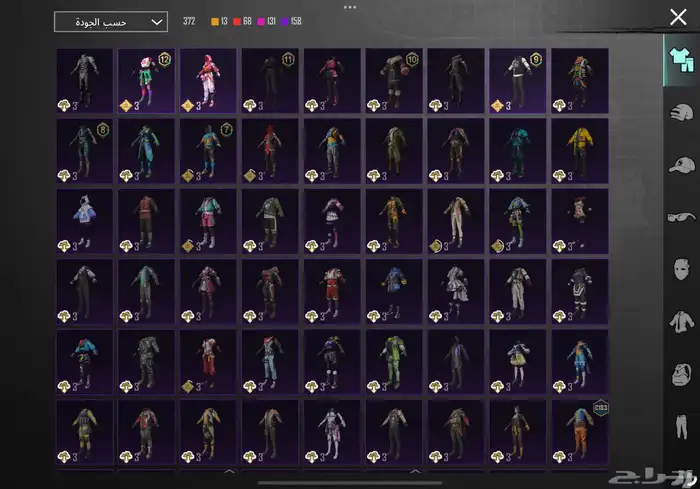Choose the red basketball shorts outfit
The width and height of the screenshot is (700, 489).
[x=332, y=292]
